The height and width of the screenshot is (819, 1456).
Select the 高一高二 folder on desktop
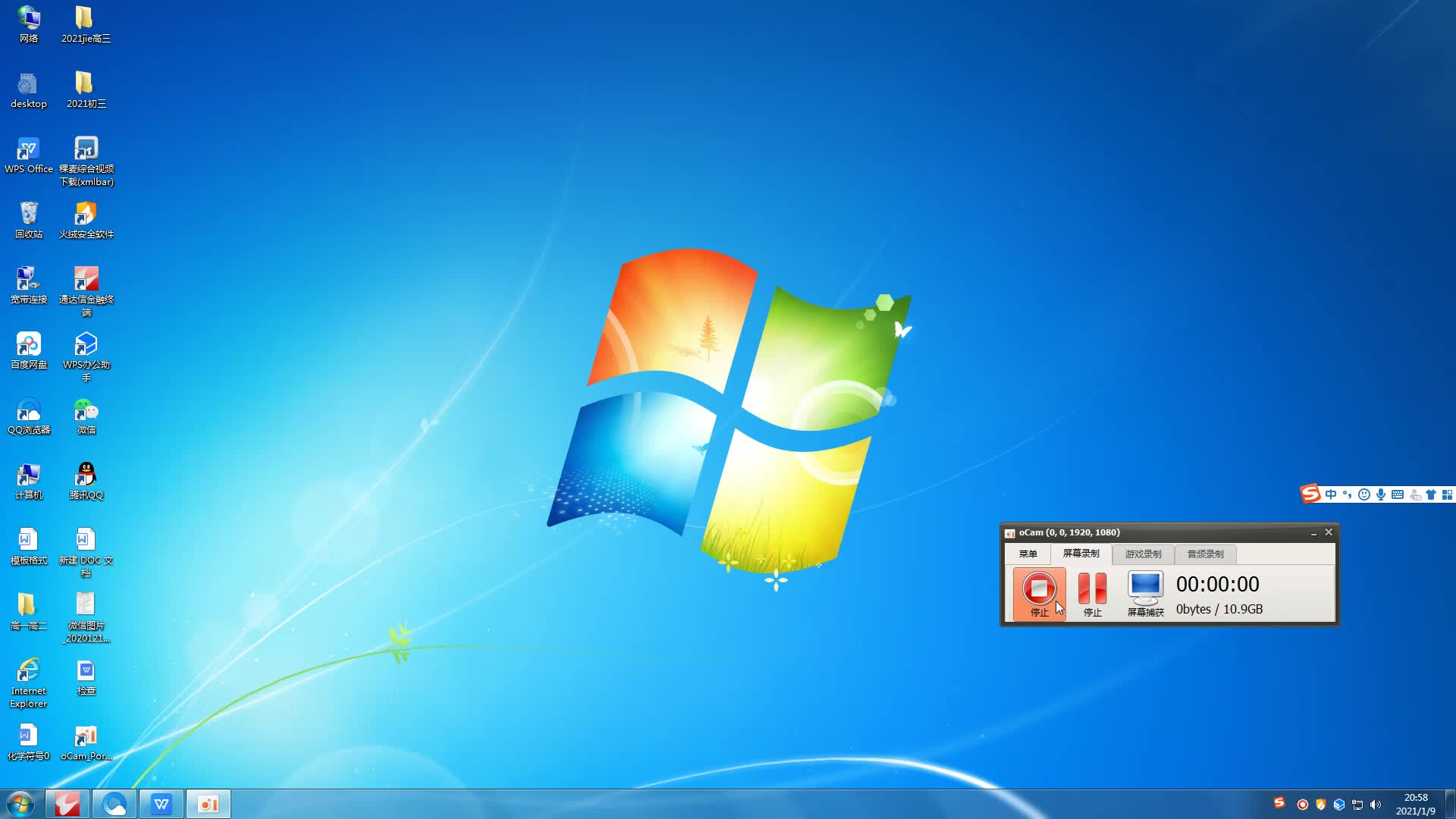29,612
